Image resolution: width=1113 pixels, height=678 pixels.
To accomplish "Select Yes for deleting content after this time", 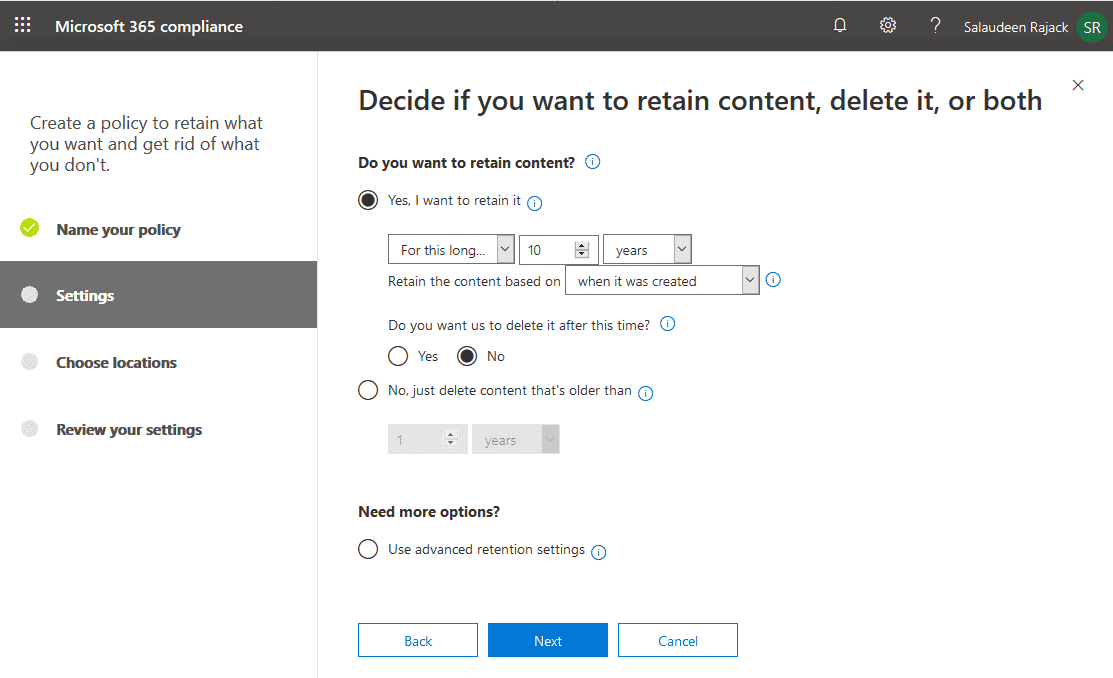I will click(397, 356).
